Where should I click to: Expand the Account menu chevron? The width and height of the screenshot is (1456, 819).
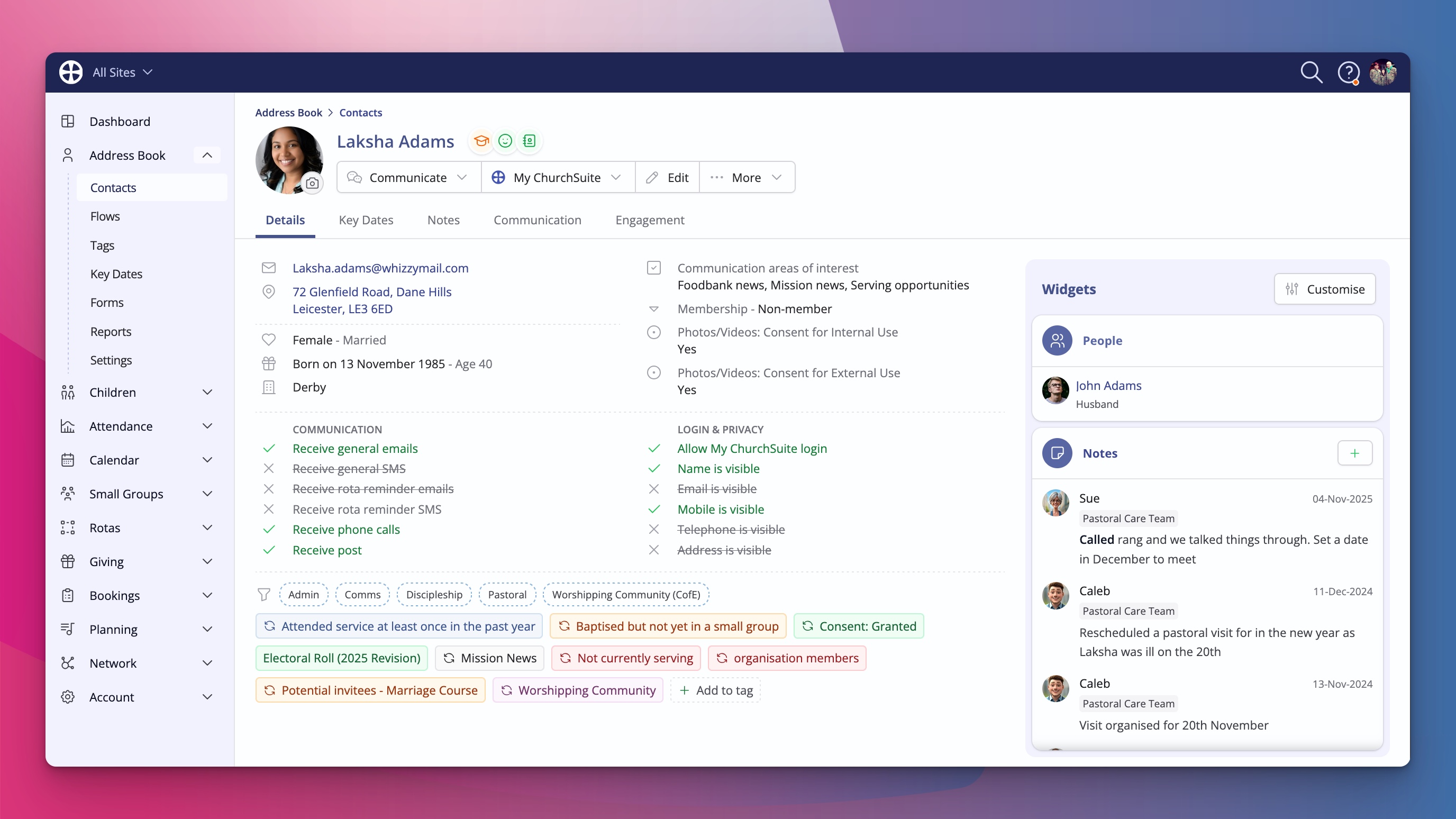pyautogui.click(x=207, y=697)
